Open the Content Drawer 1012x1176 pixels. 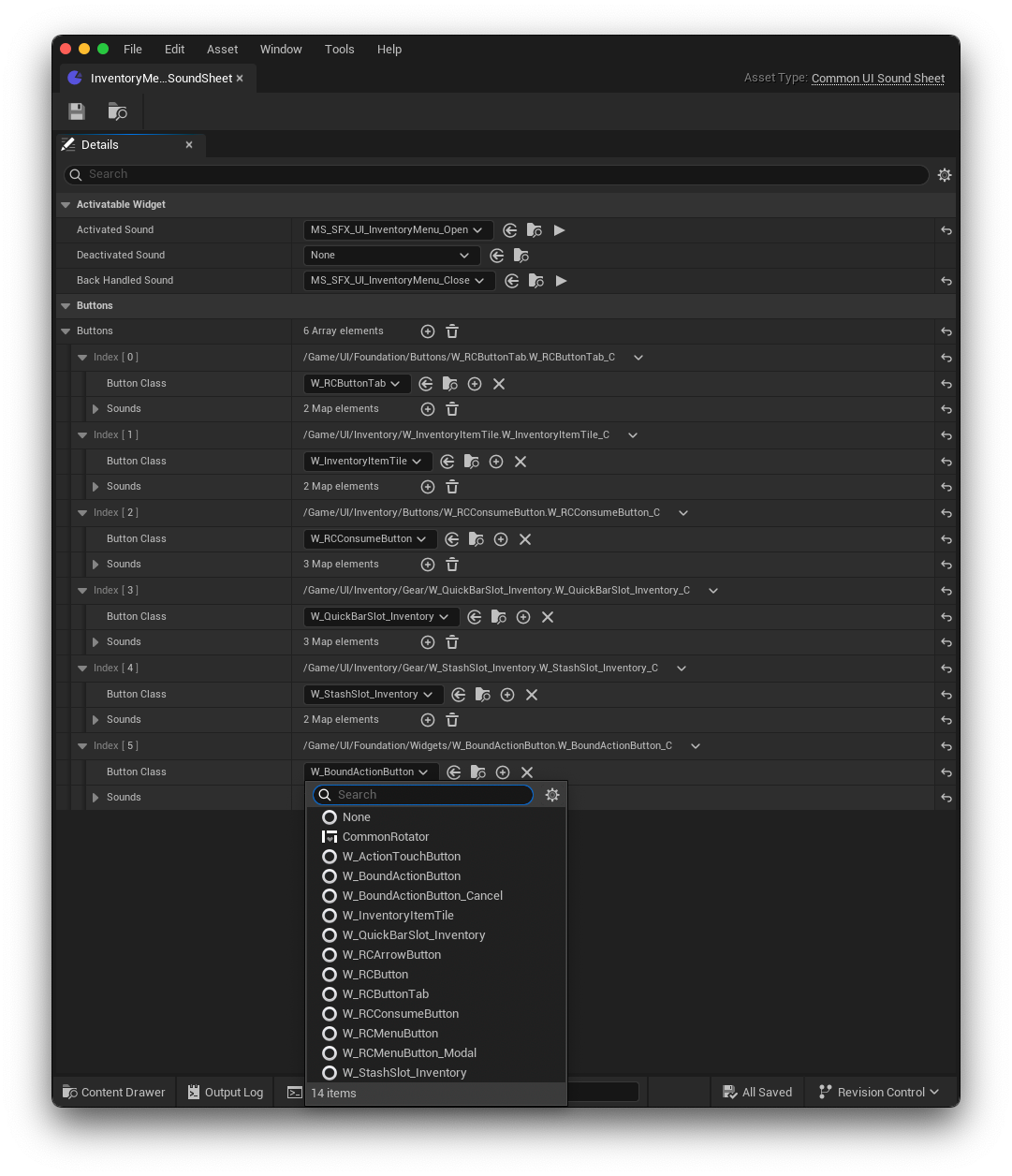click(113, 1093)
